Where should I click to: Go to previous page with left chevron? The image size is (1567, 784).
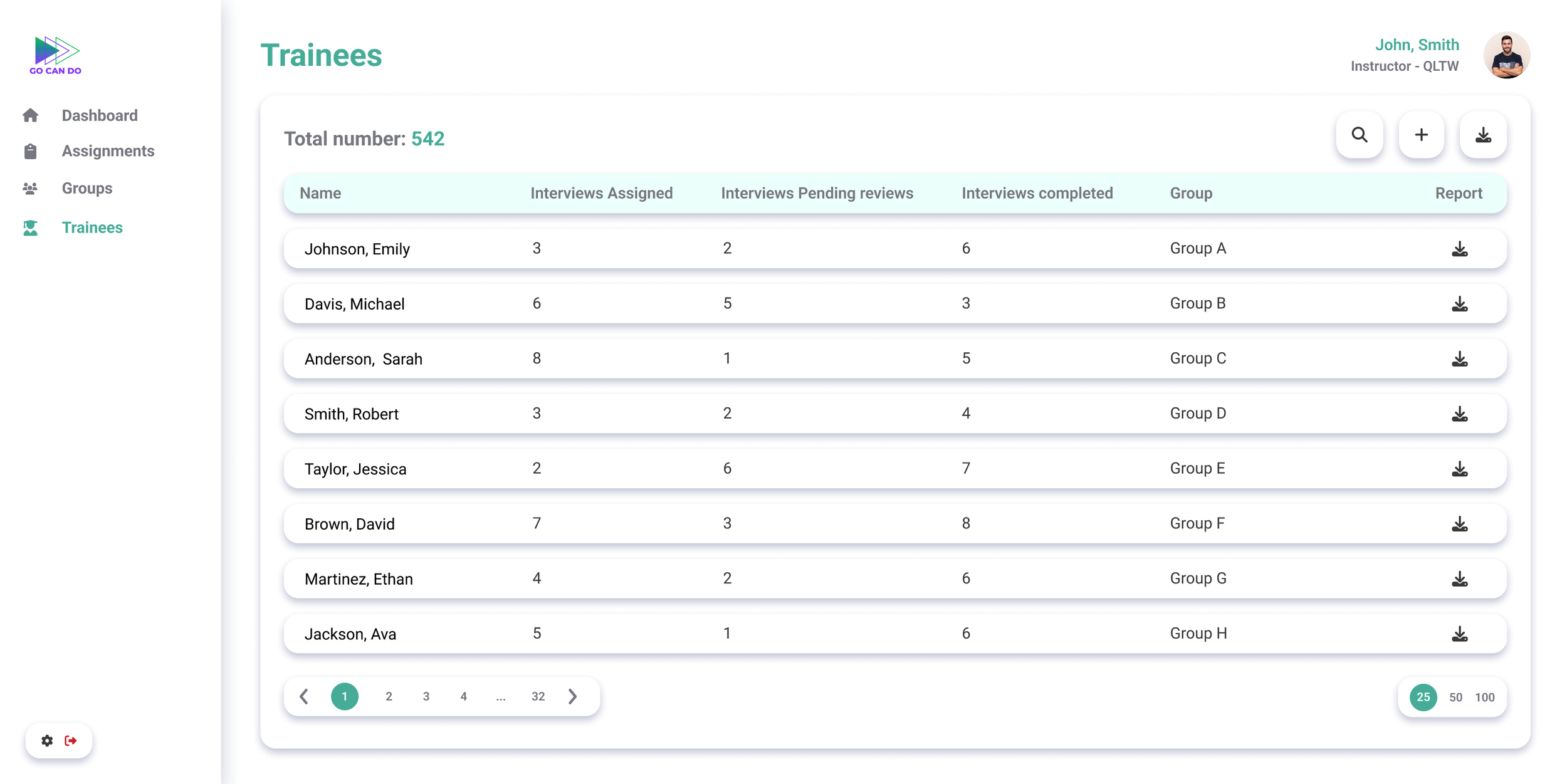pyautogui.click(x=304, y=696)
